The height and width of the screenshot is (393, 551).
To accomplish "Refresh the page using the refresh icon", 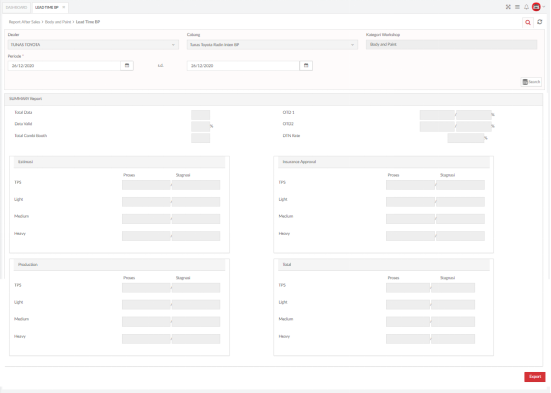I will [540, 22].
